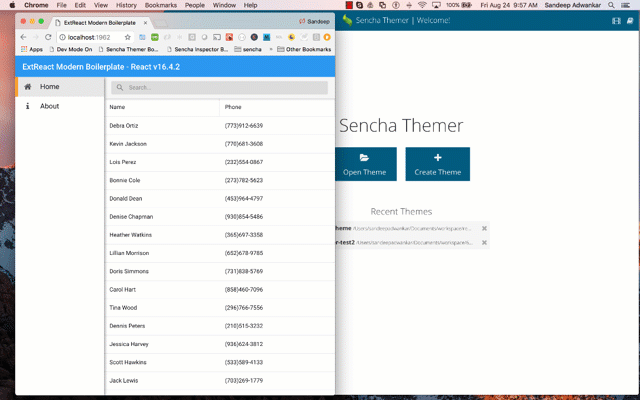Click the Wi-Fi status icon
The width and height of the screenshot is (640, 400).
click(422, 5)
